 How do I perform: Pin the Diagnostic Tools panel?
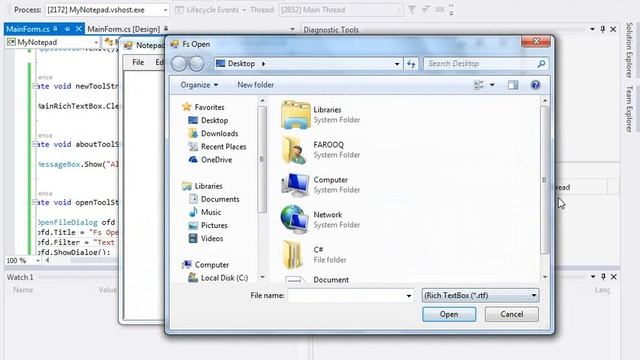click(x=603, y=29)
